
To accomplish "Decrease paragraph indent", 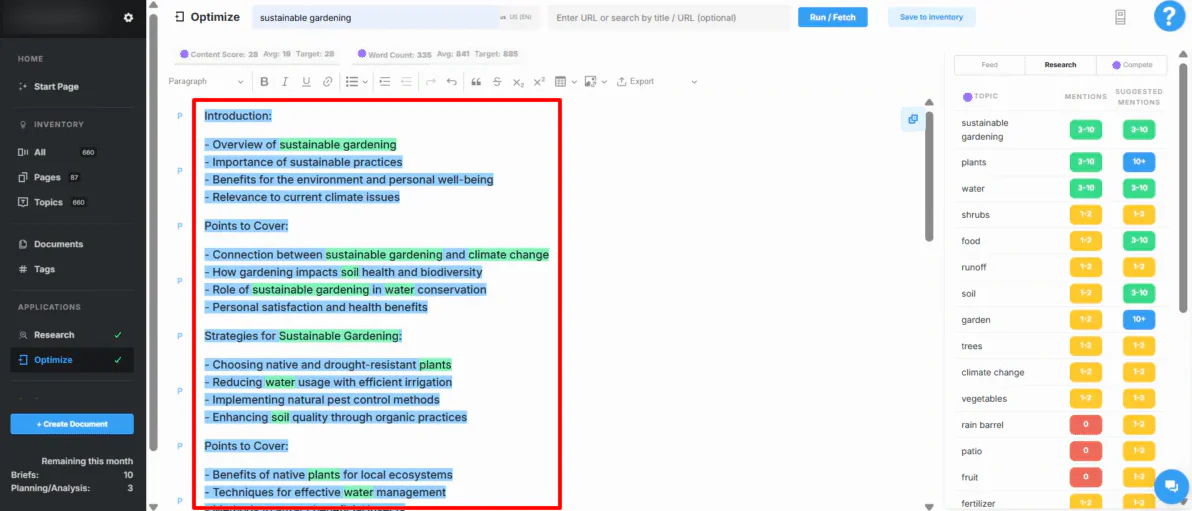I will (x=406, y=81).
